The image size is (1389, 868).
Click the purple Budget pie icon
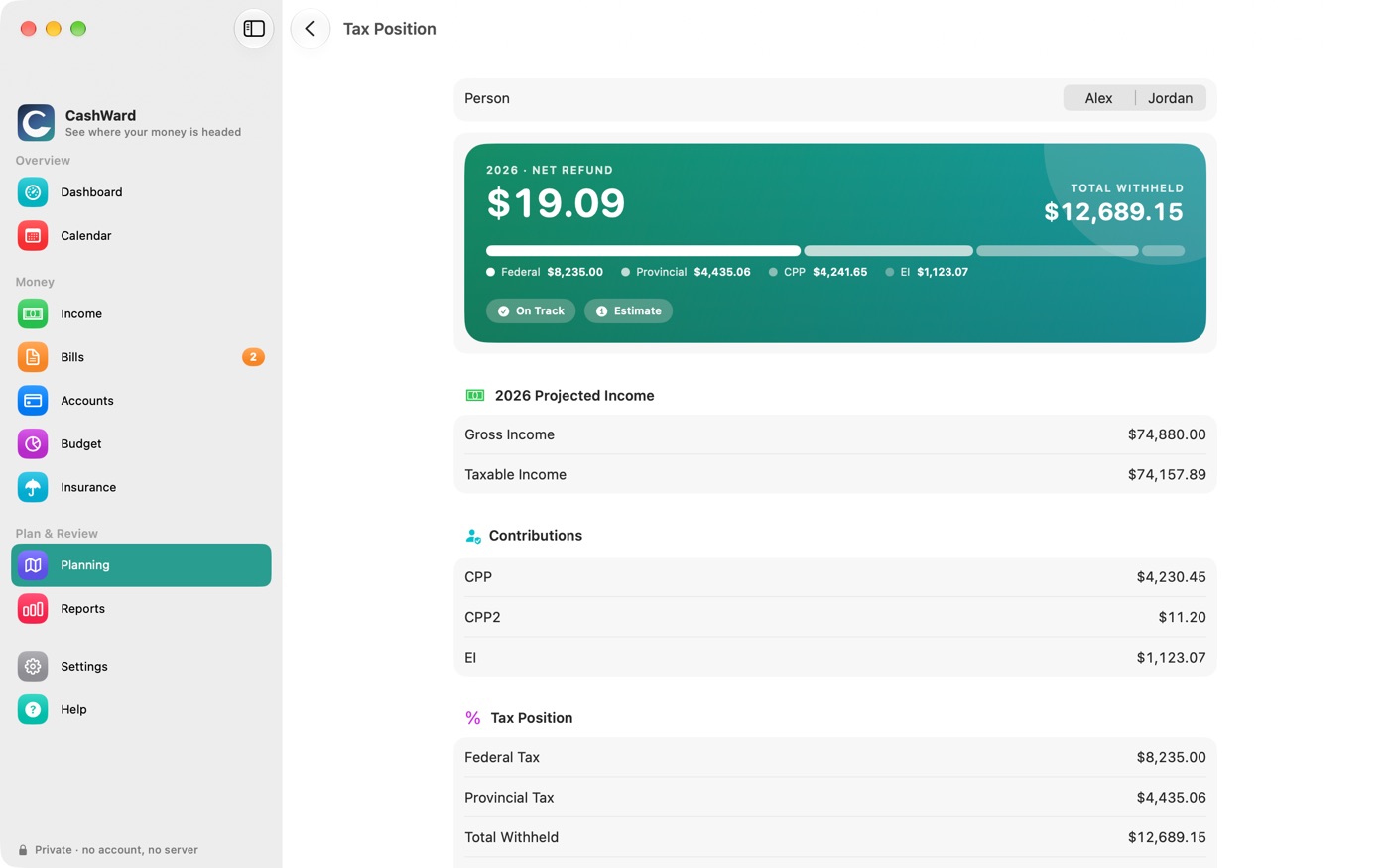coord(33,444)
